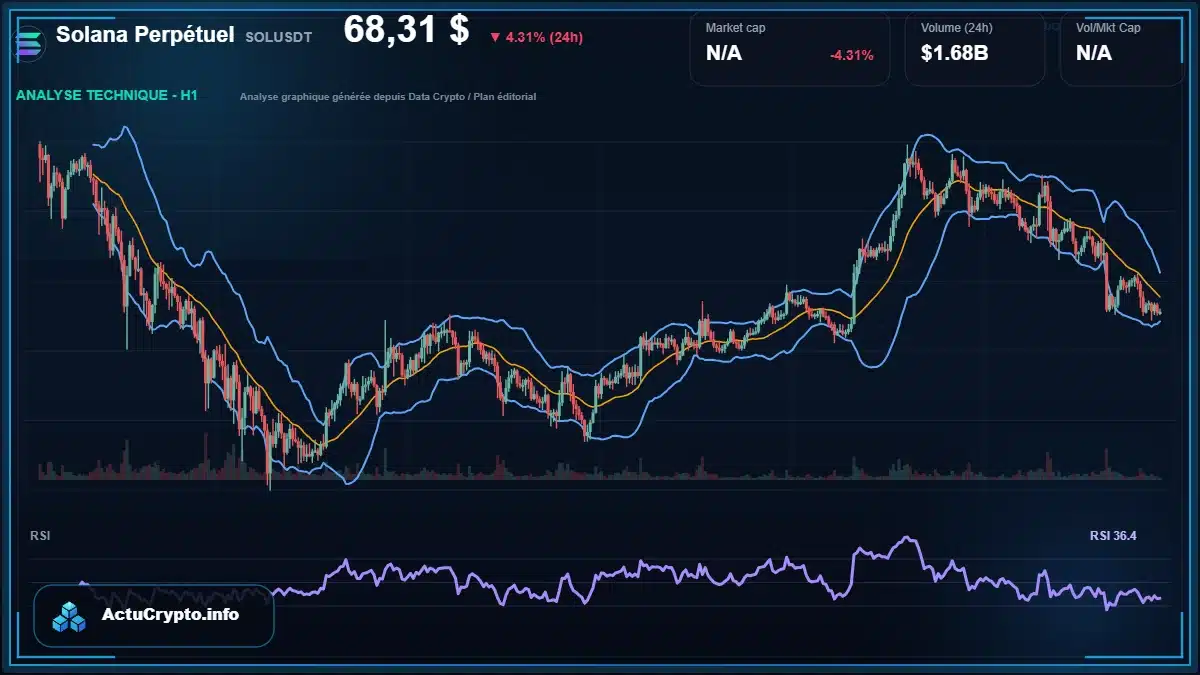Click the 68,31 $ price value
The width and height of the screenshot is (1200, 675).
(x=406, y=30)
